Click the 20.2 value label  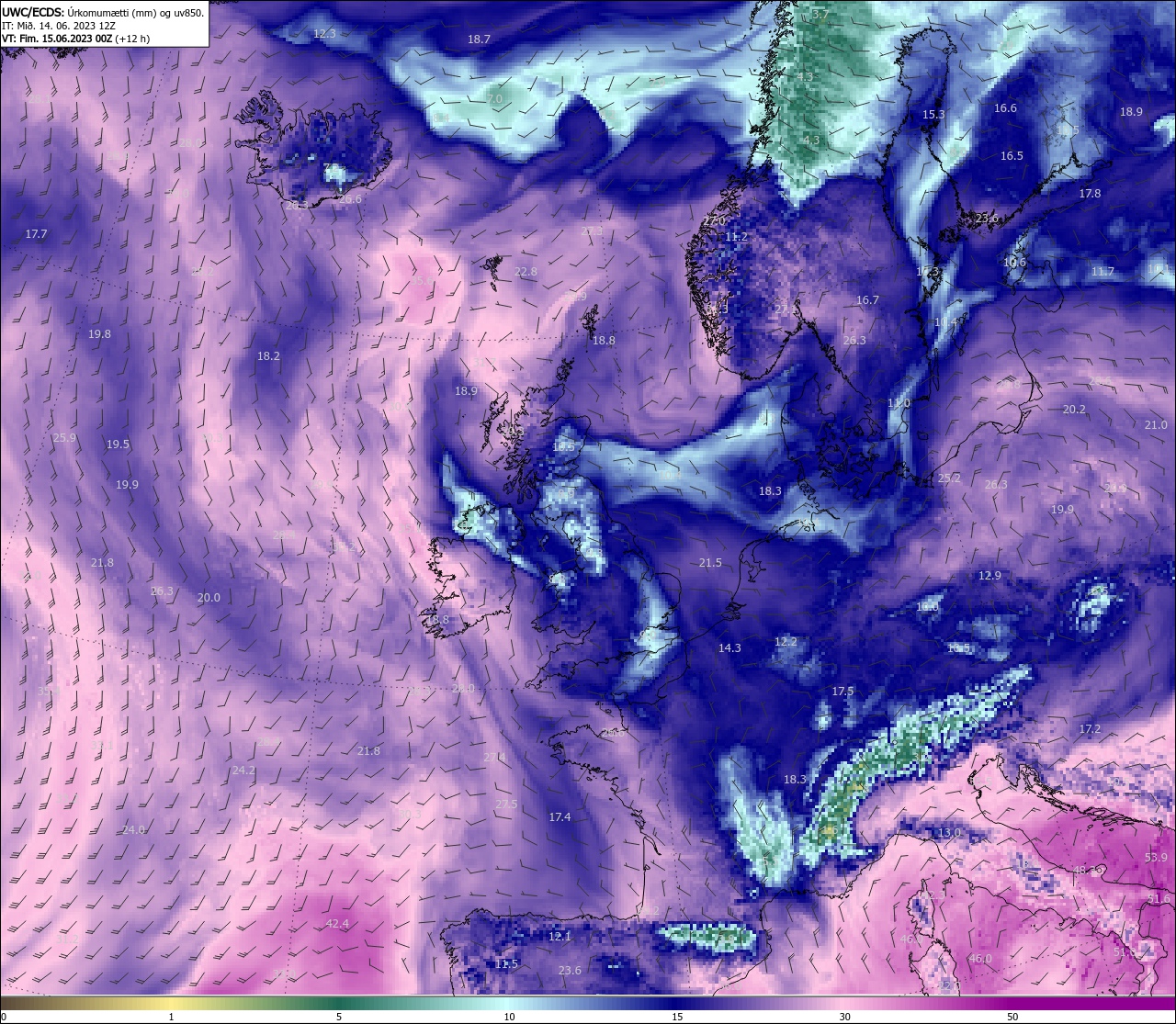click(1074, 410)
